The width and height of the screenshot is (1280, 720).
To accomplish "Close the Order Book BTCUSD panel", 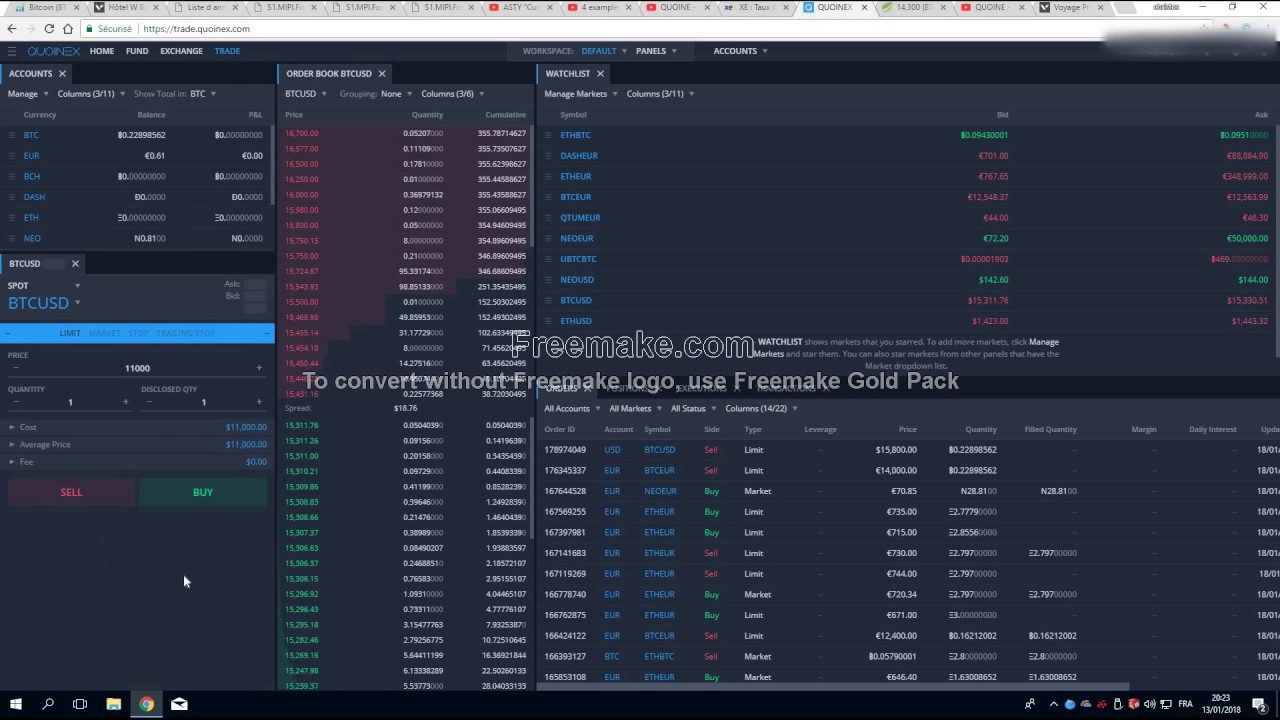I will tap(382, 74).
